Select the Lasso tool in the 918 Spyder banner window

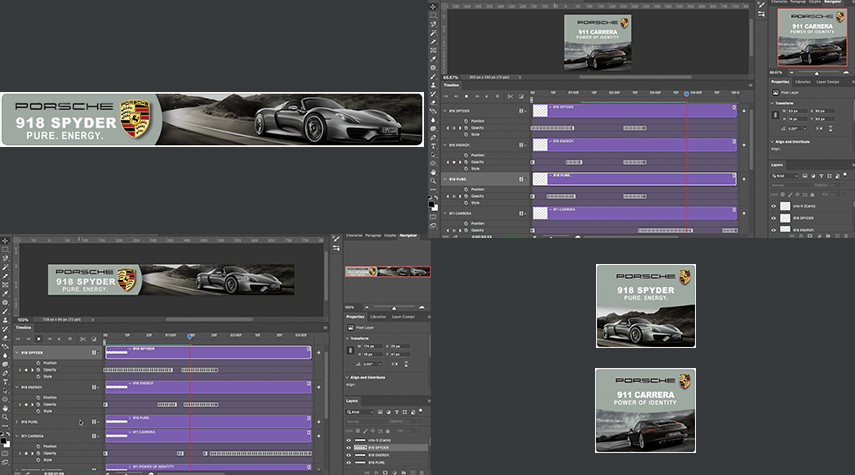click(5, 258)
